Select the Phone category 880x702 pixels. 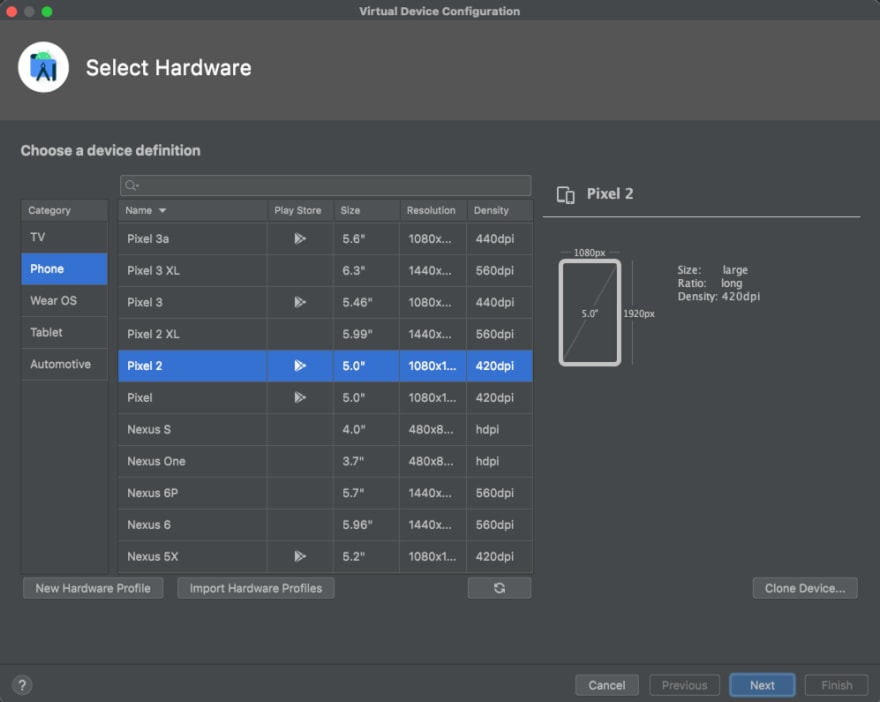coord(64,269)
